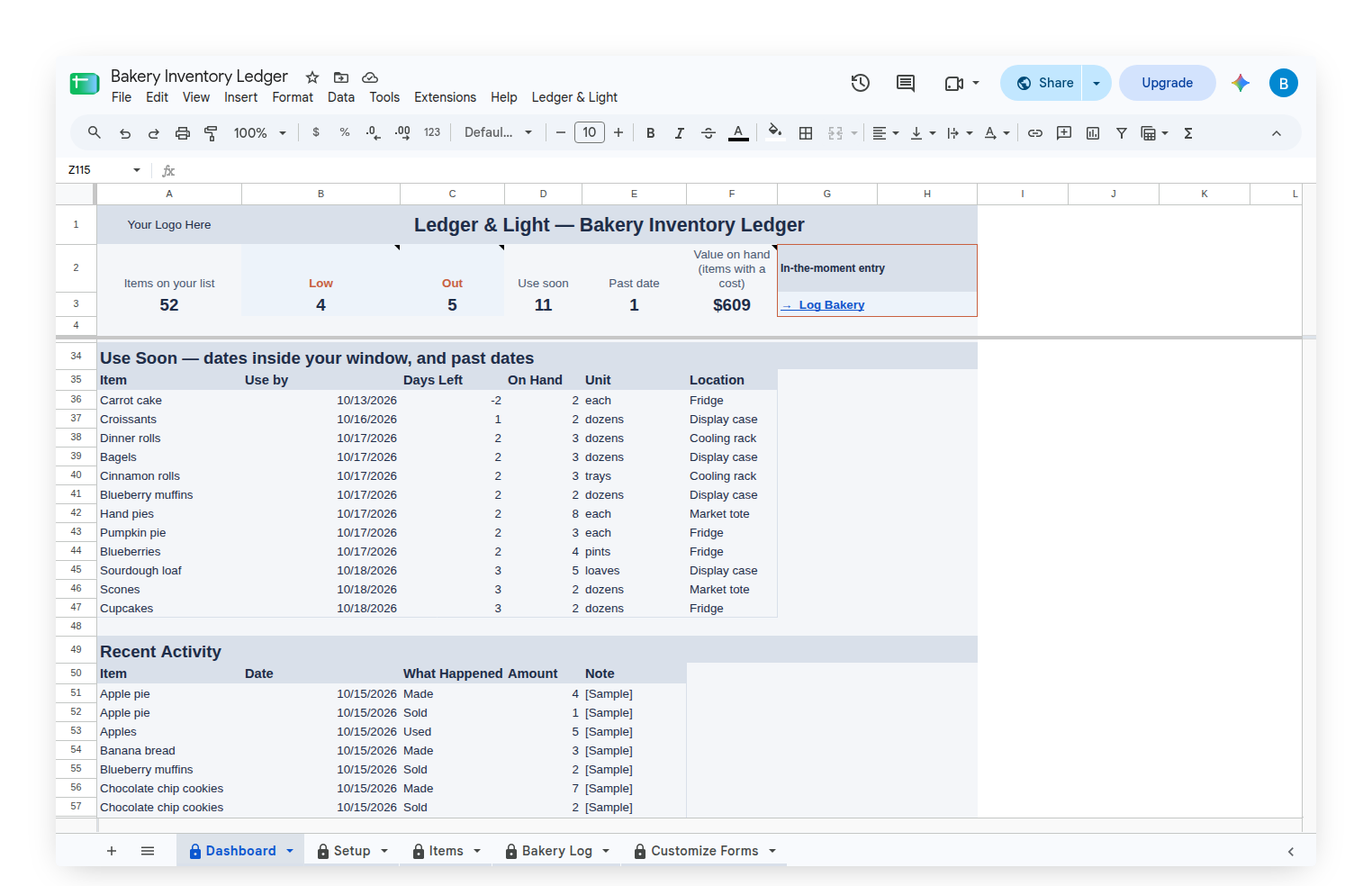The image size is (1372, 886).
Task: Activate the paint format roller
Action: coord(212,133)
